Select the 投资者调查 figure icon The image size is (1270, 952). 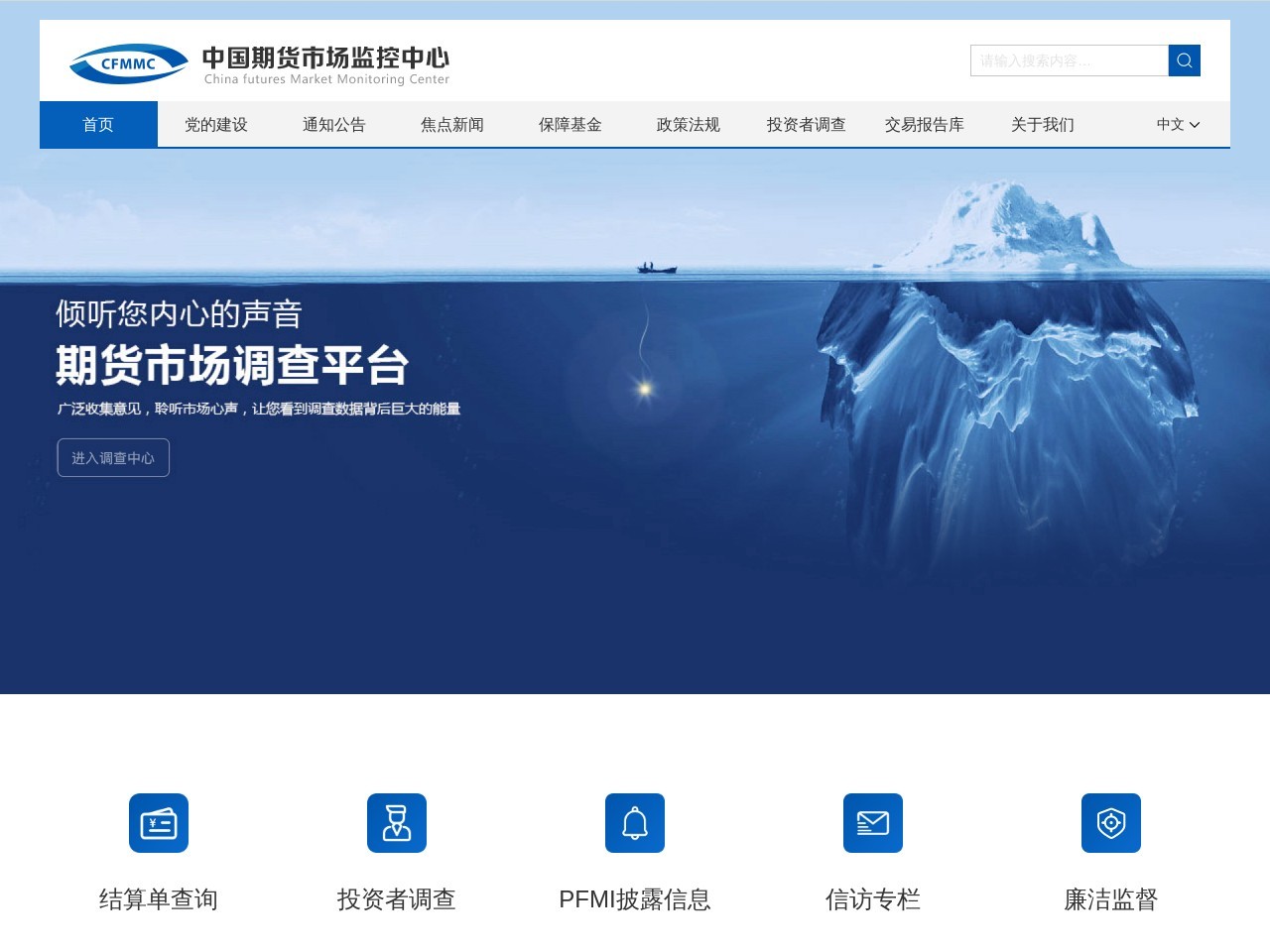396,822
